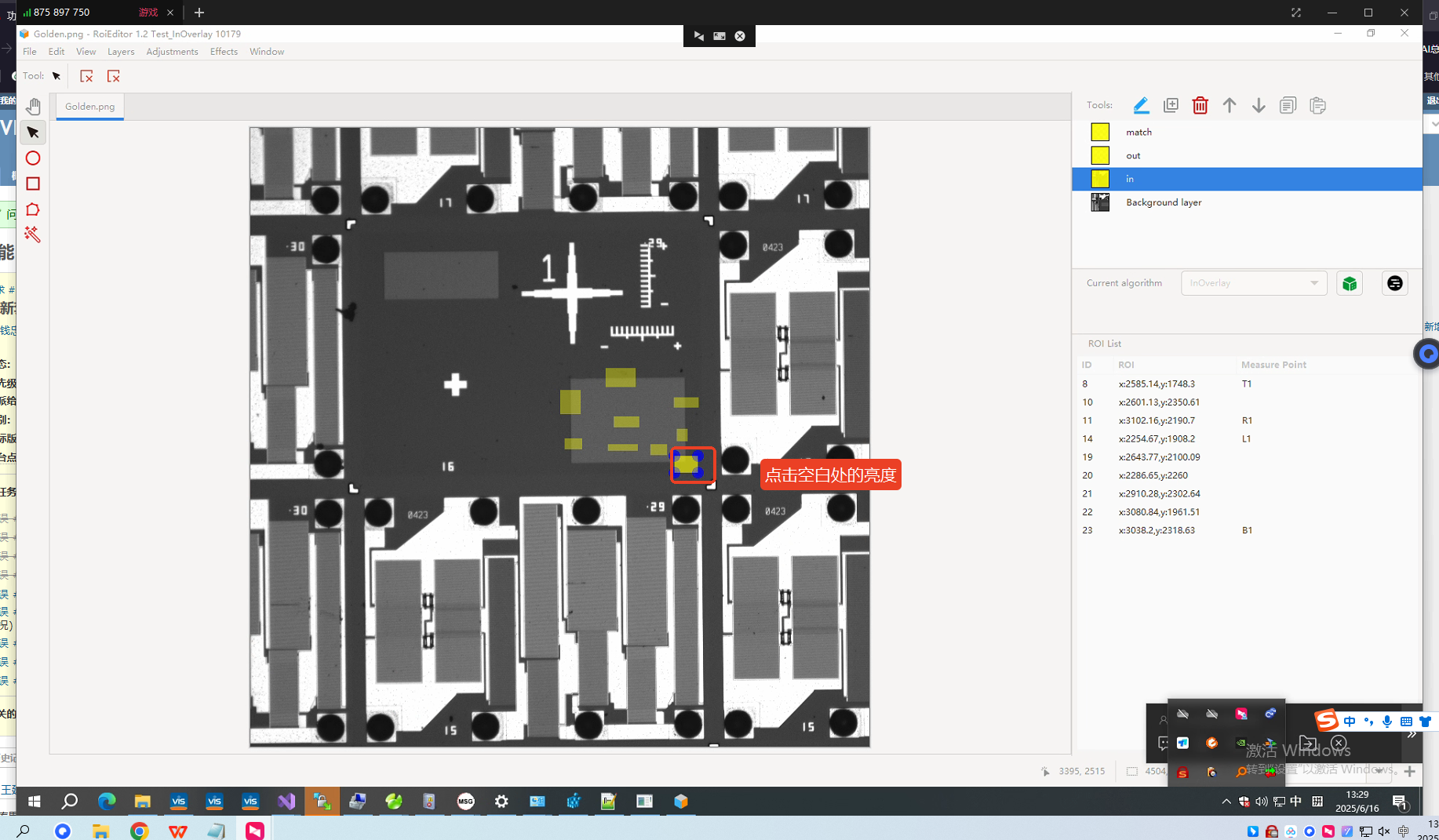This screenshot has height=840, width=1439.
Task: Paste layer with the clipboard icon
Action: tap(1317, 105)
